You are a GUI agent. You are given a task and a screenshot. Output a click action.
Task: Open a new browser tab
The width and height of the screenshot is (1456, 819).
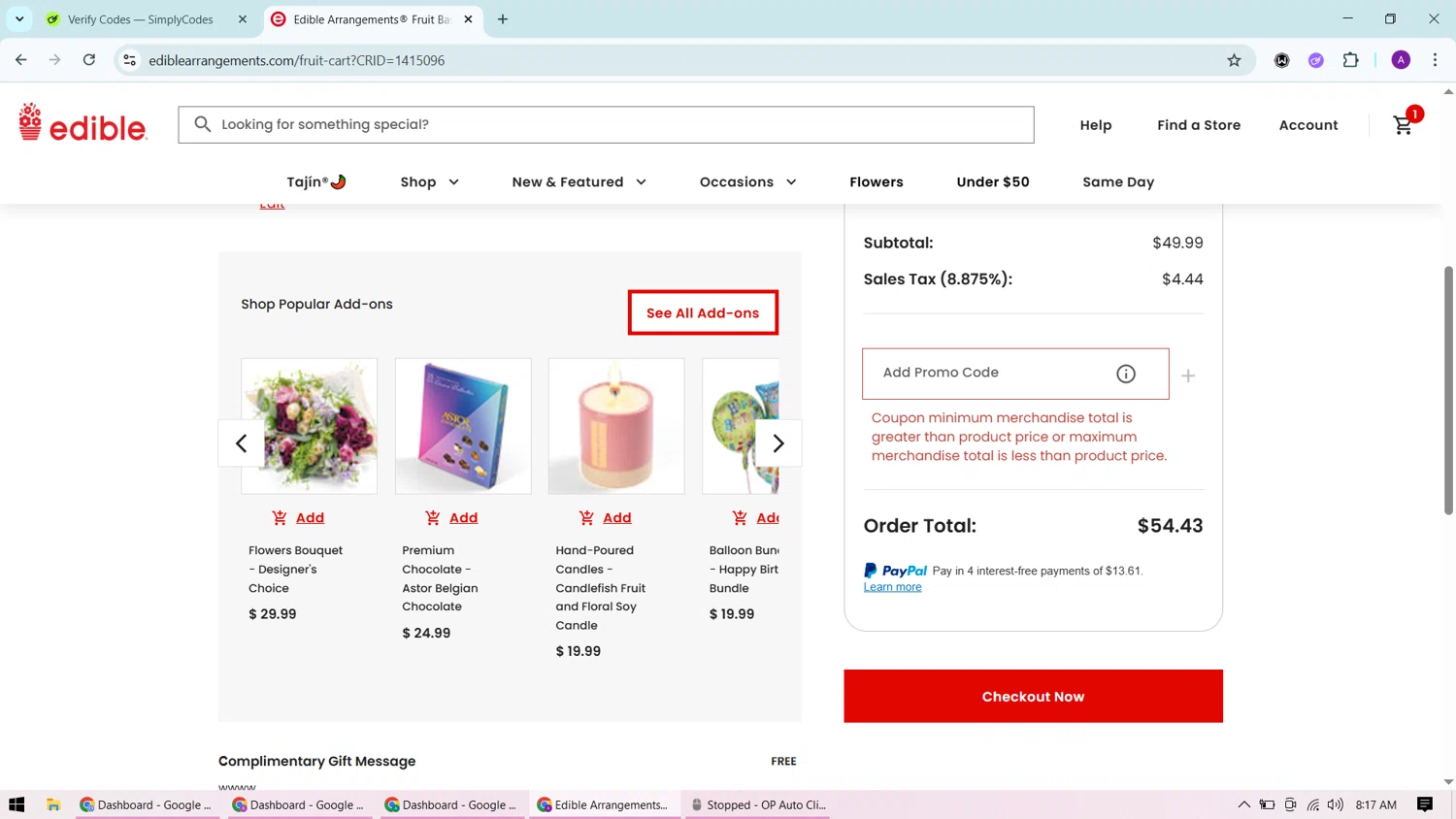[x=503, y=19]
